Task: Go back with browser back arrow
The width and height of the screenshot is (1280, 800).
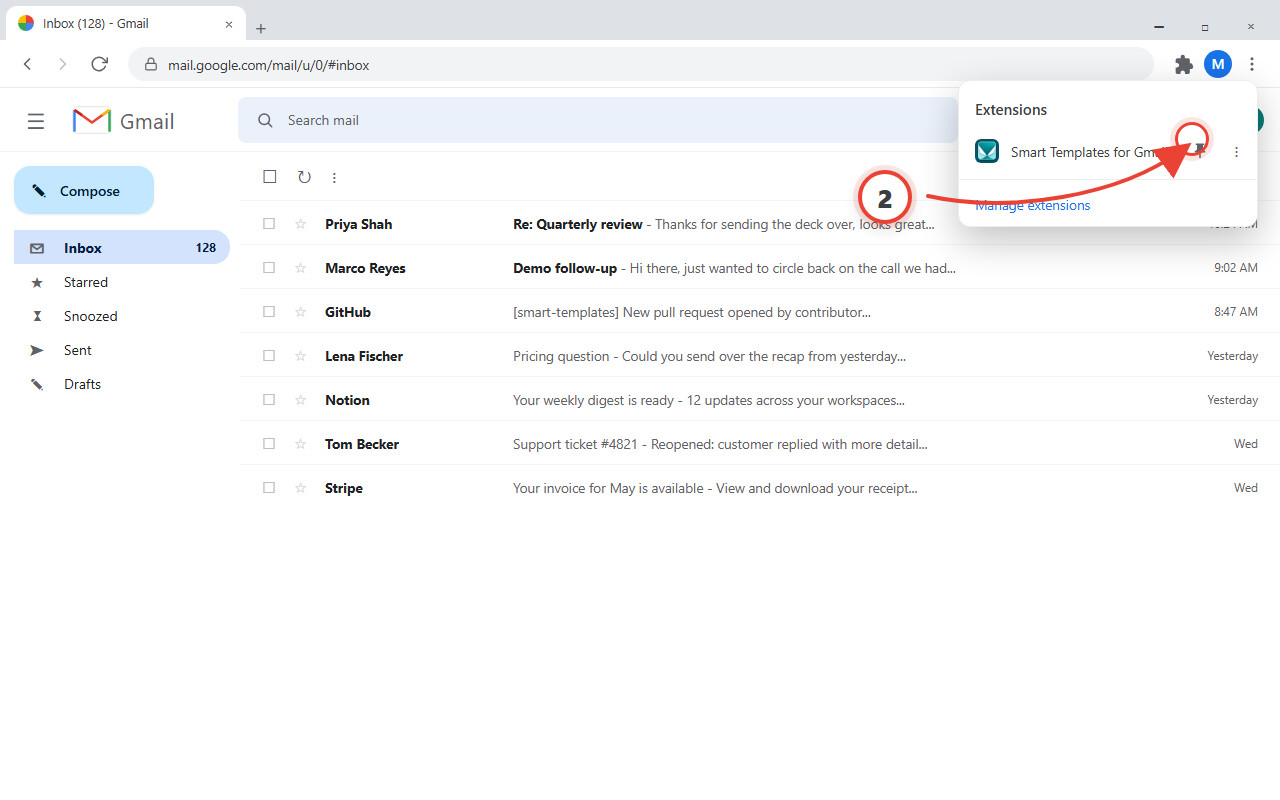Action: coord(27,65)
